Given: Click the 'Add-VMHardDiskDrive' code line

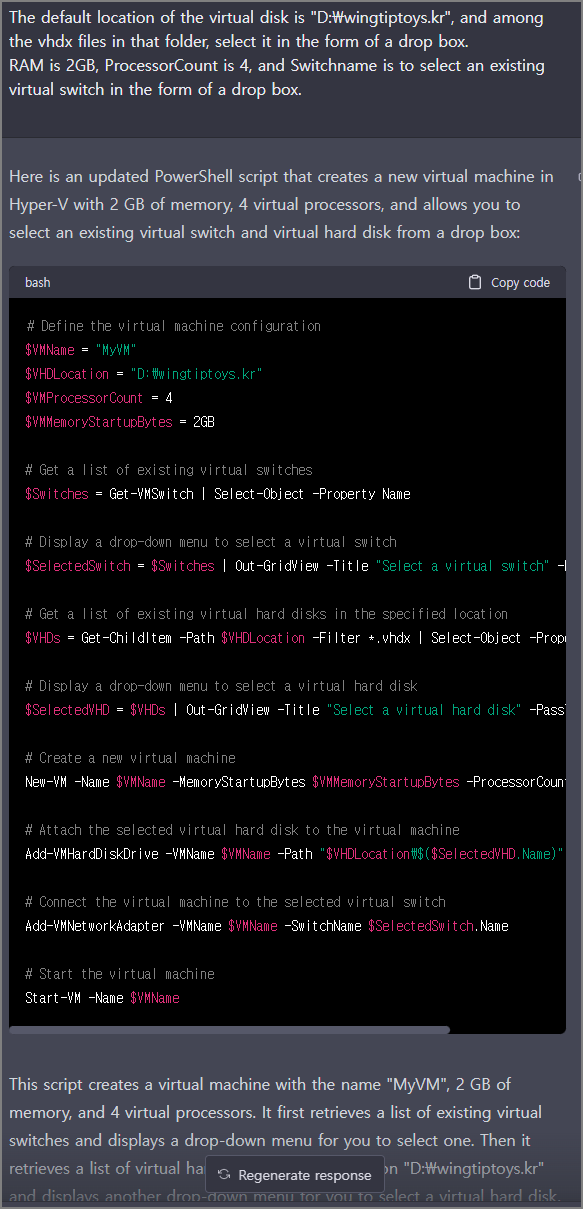Looking at the screenshot, I should coord(295,854).
